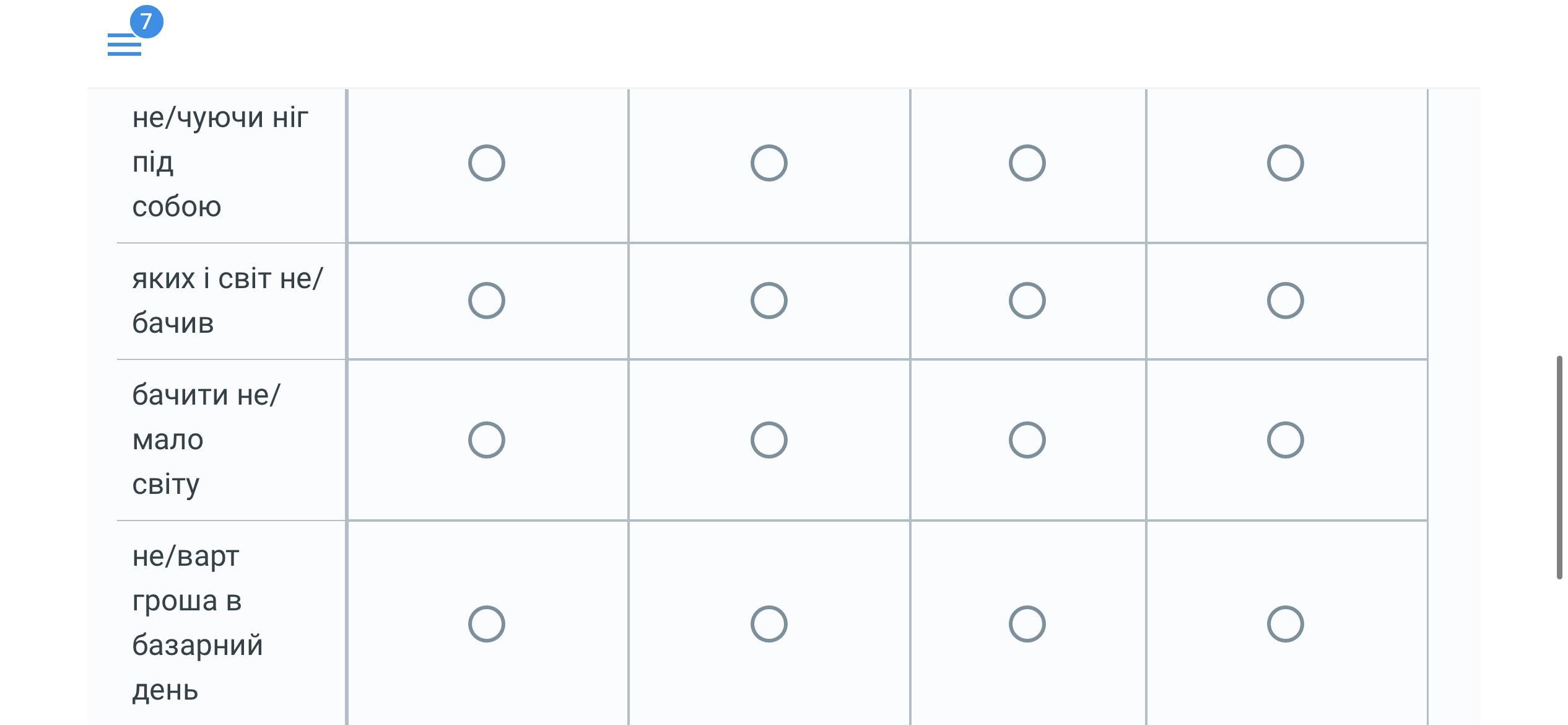Select first radio for 'не/варт гроша в базарний день'

coord(487,624)
